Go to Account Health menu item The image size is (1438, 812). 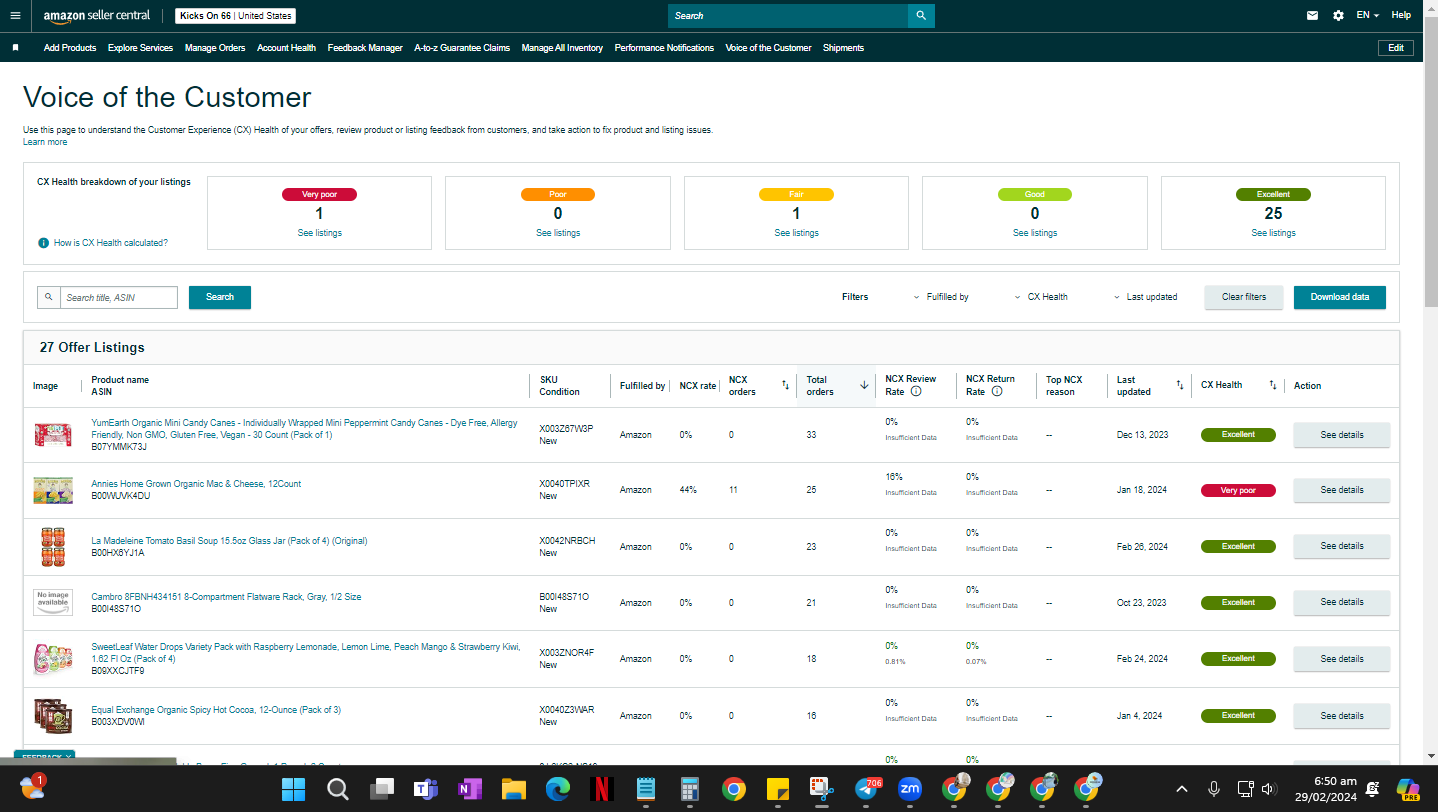pos(286,48)
